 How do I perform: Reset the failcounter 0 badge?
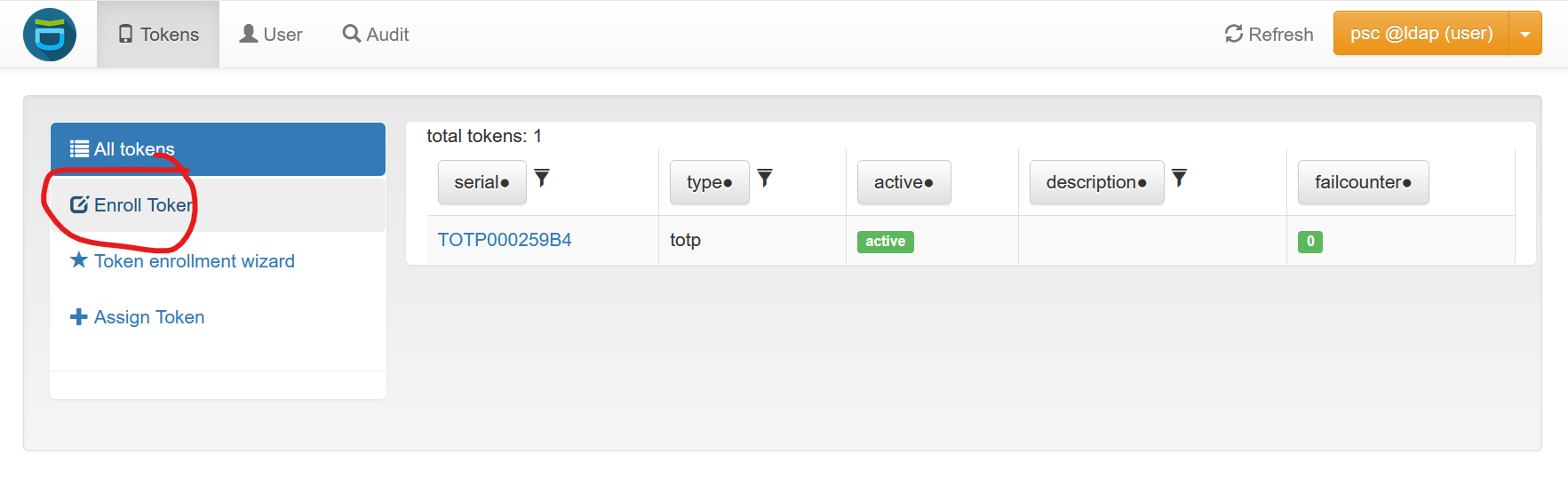(x=1309, y=242)
